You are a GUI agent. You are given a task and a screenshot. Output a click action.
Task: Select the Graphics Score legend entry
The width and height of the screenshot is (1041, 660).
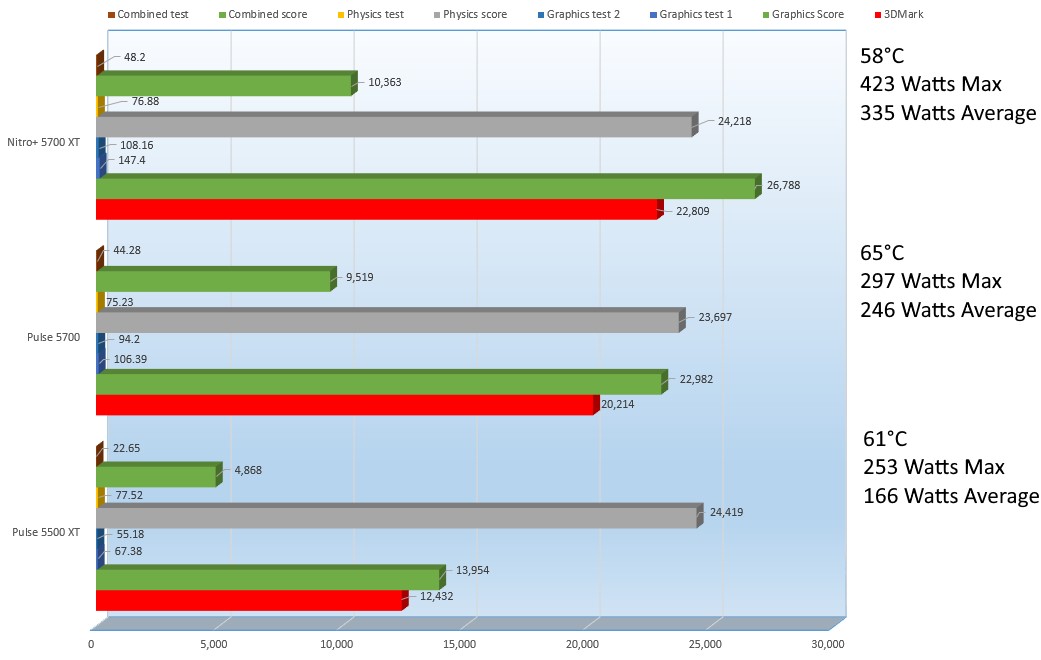(x=809, y=15)
